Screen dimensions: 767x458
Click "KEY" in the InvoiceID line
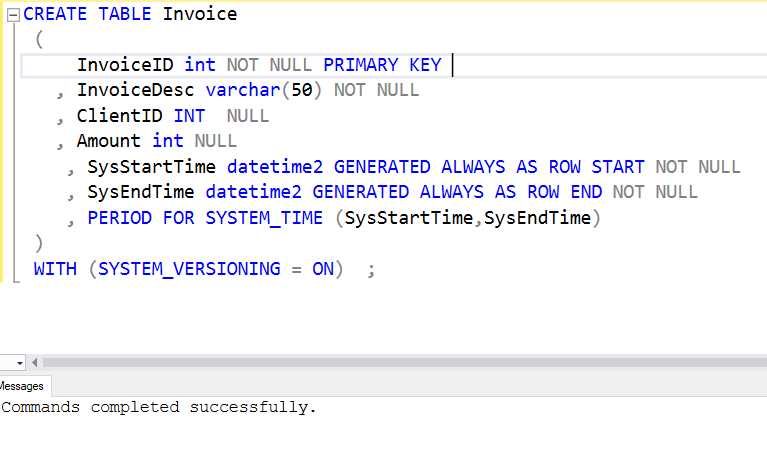426,65
